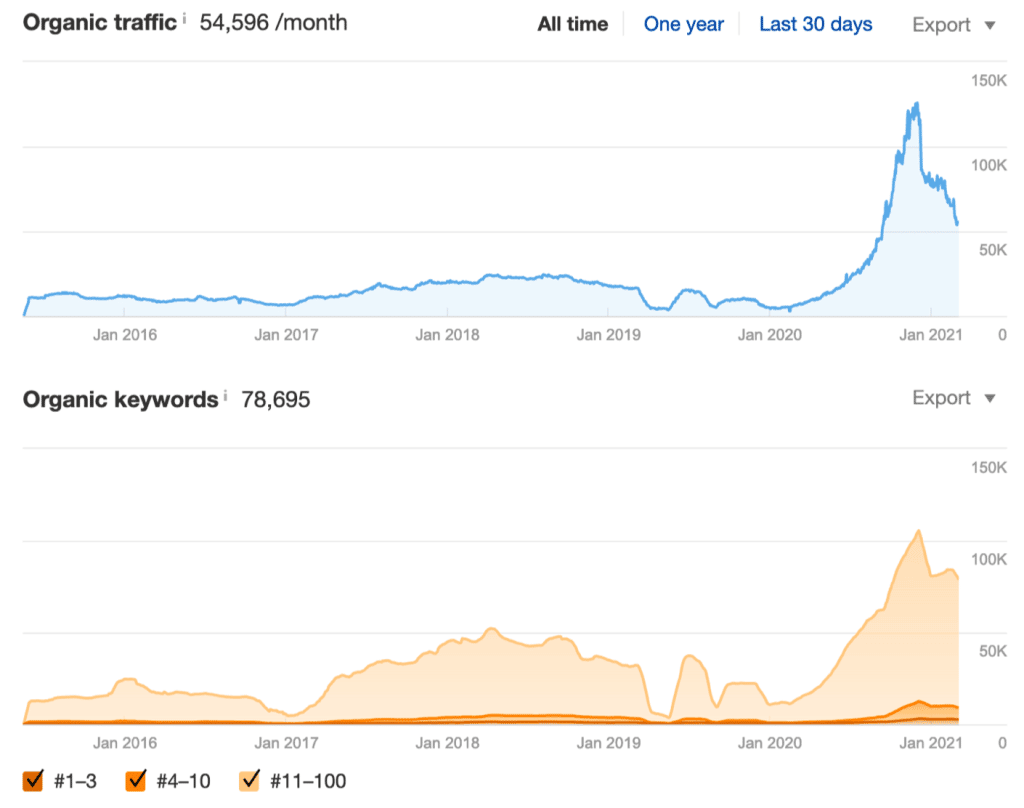Click the peak of the organic keywords area

[918, 531]
